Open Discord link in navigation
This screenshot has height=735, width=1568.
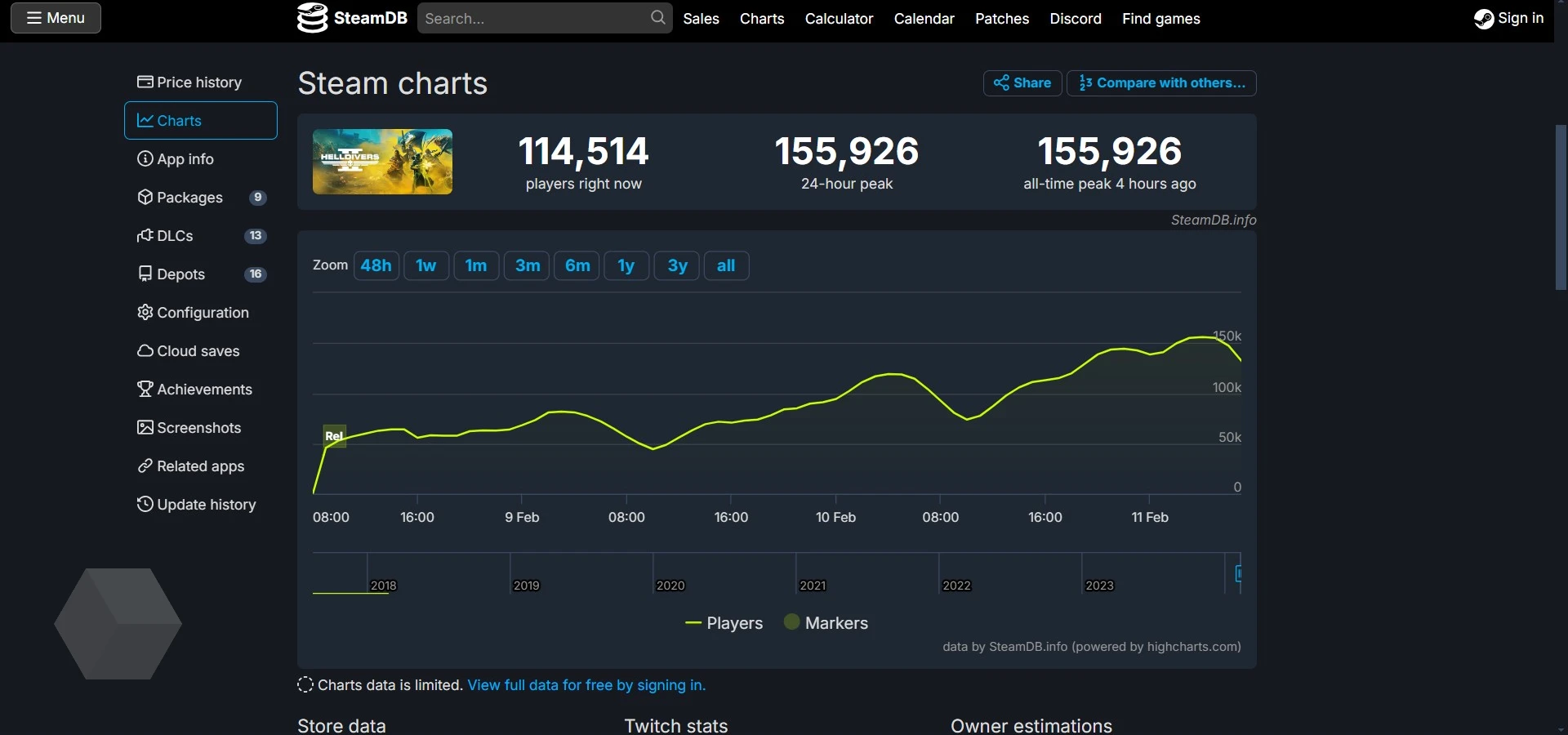point(1076,18)
